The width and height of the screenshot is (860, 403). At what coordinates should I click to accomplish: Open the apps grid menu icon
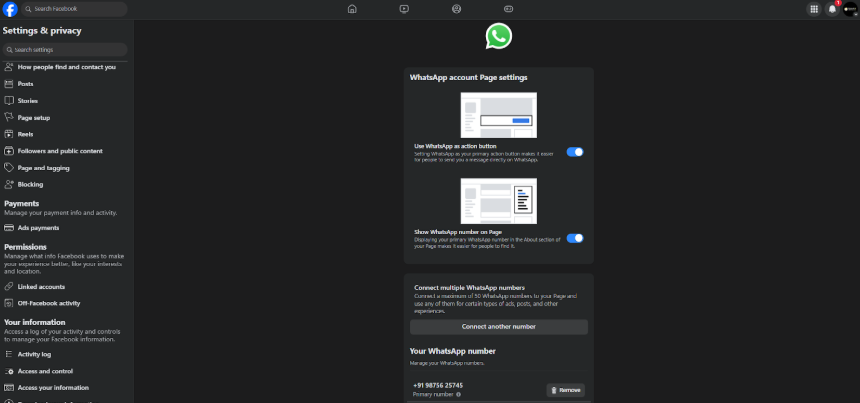pos(813,9)
